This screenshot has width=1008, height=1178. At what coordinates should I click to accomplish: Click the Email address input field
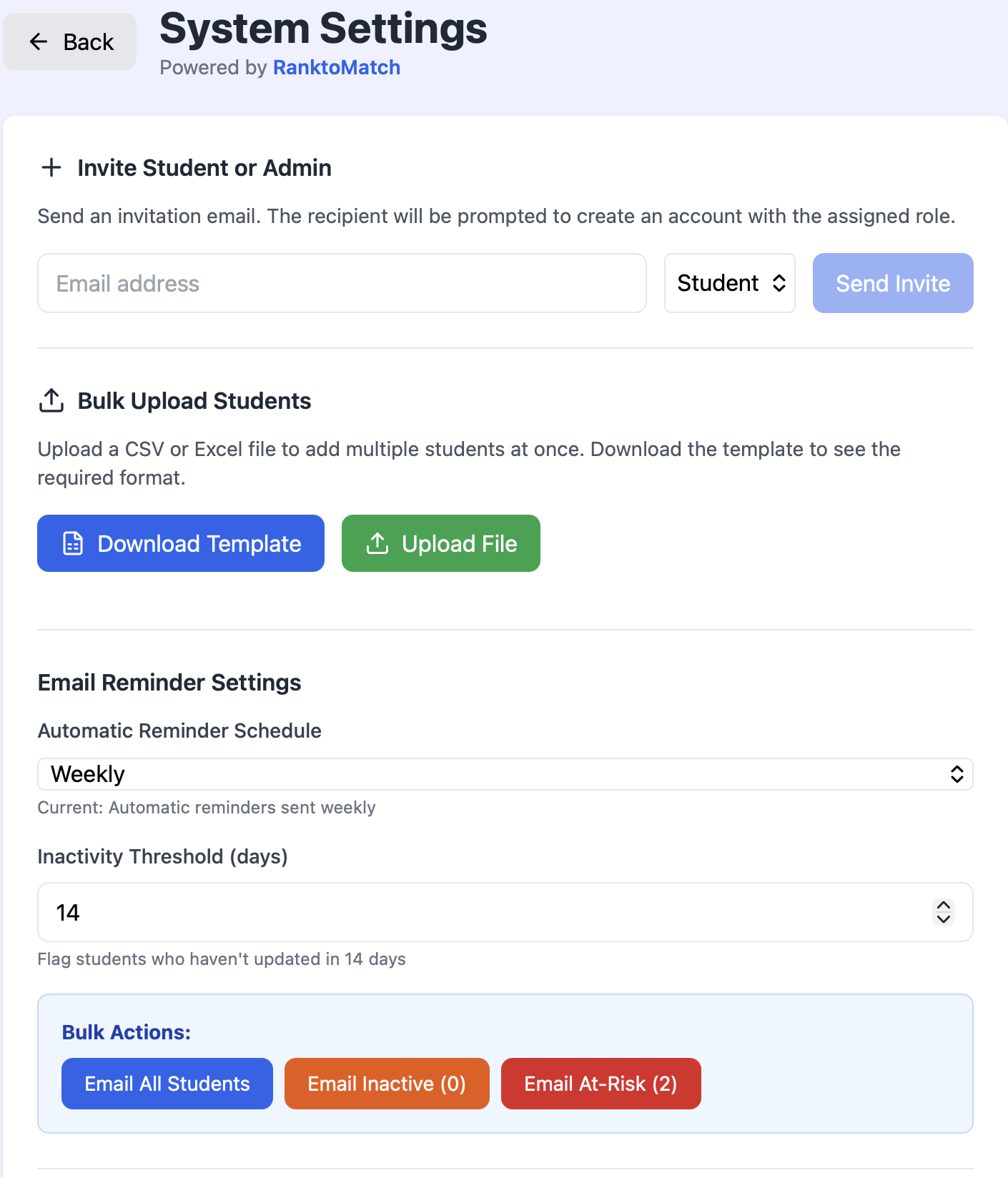341,283
